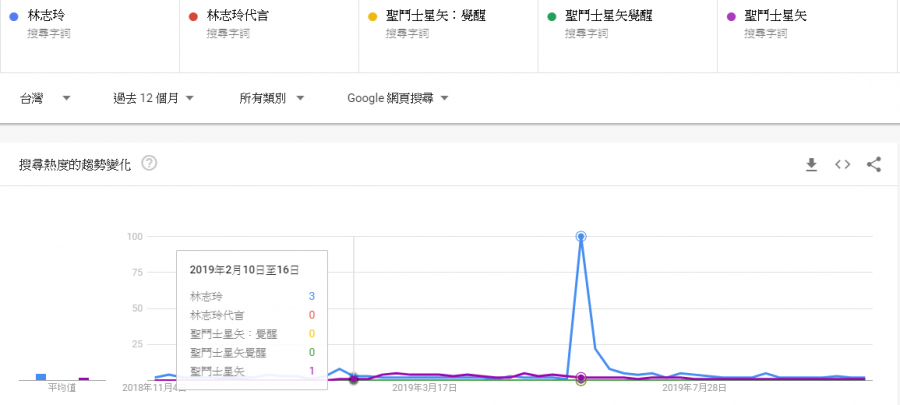Click the tooltip date 2019年2月10日至16日
This screenshot has height=405, width=900.
[x=244, y=270]
